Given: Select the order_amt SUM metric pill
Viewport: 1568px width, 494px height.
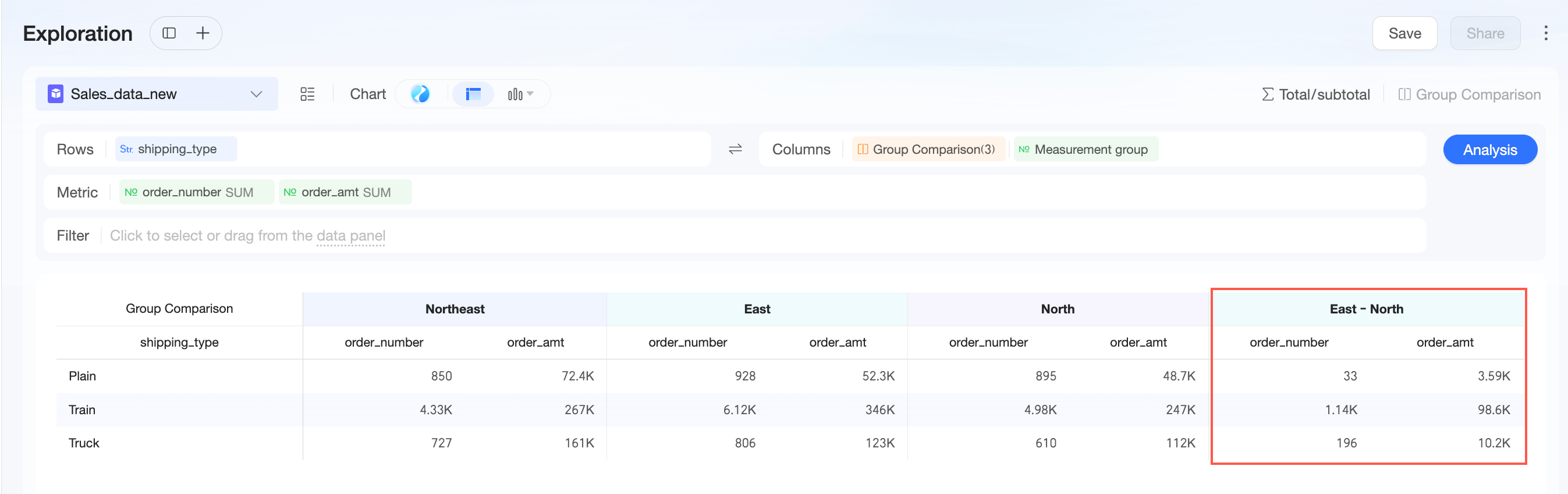Looking at the screenshot, I should coord(345,192).
